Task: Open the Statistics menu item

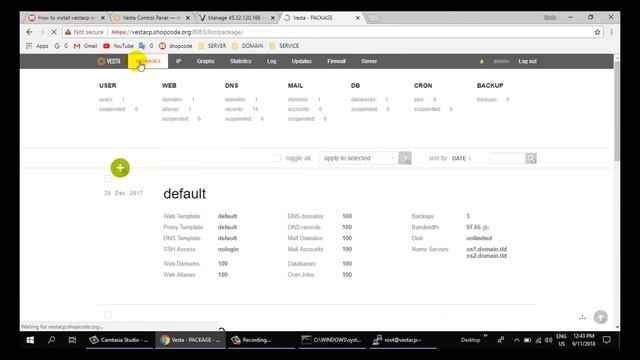Action: pyautogui.click(x=240, y=61)
